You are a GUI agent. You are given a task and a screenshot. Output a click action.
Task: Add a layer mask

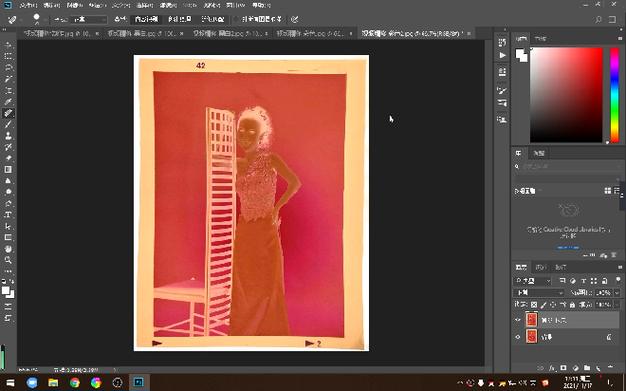click(x=563, y=368)
